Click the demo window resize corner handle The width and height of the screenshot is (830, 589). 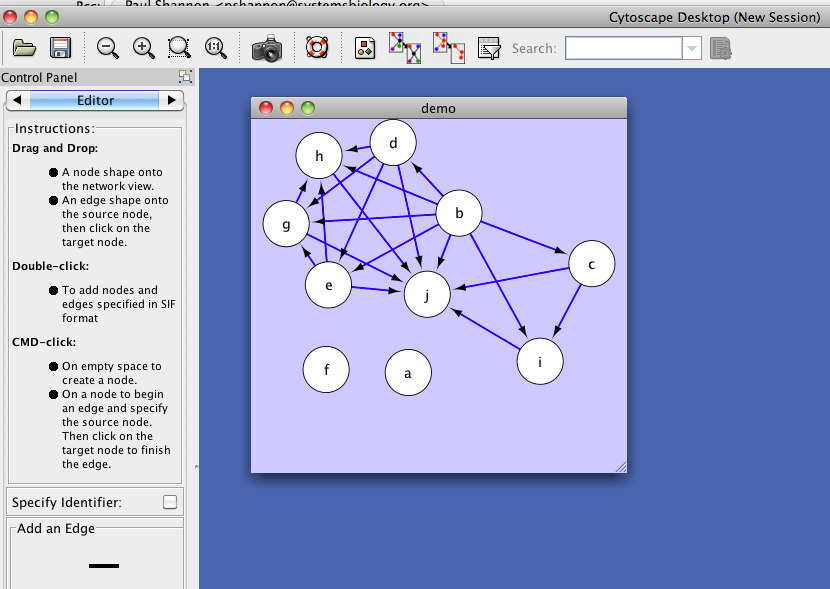620,466
